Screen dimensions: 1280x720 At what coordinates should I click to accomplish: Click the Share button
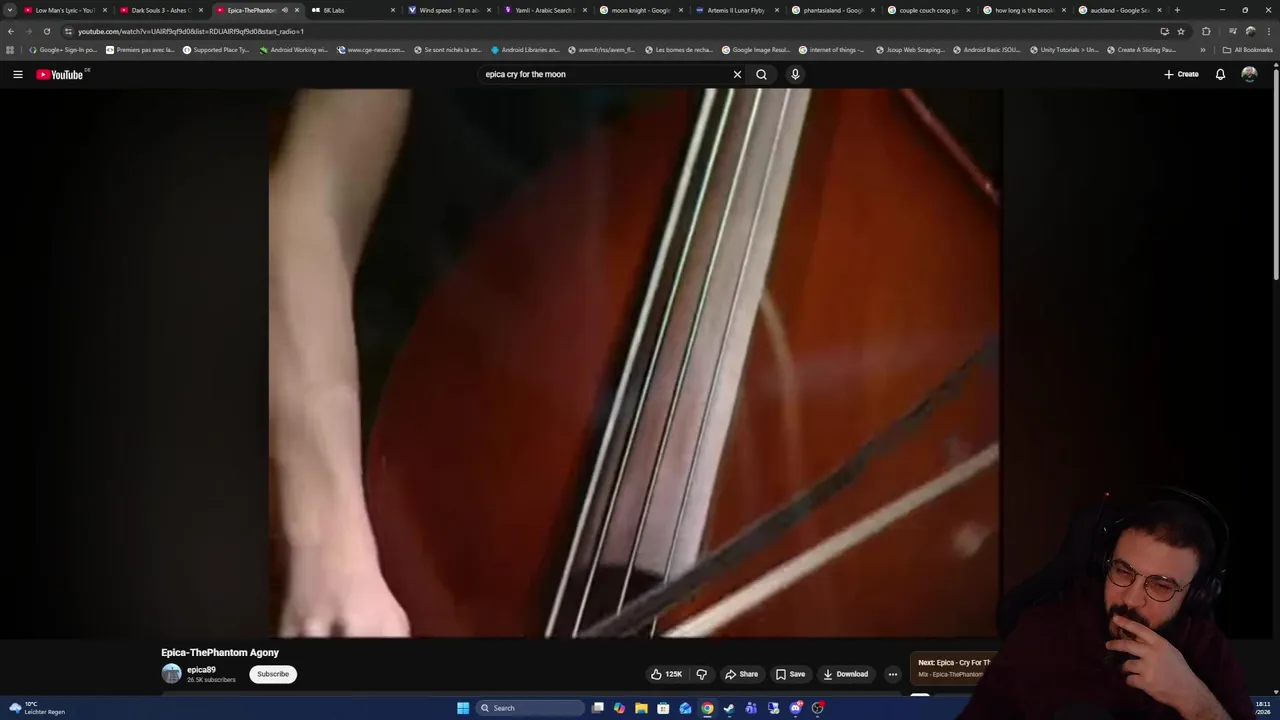[741, 674]
